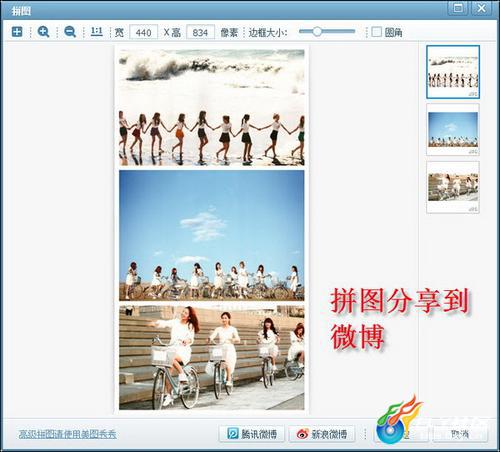Select the blue sky photo in collage
The width and height of the screenshot is (500, 452).
tap(212, 235)
